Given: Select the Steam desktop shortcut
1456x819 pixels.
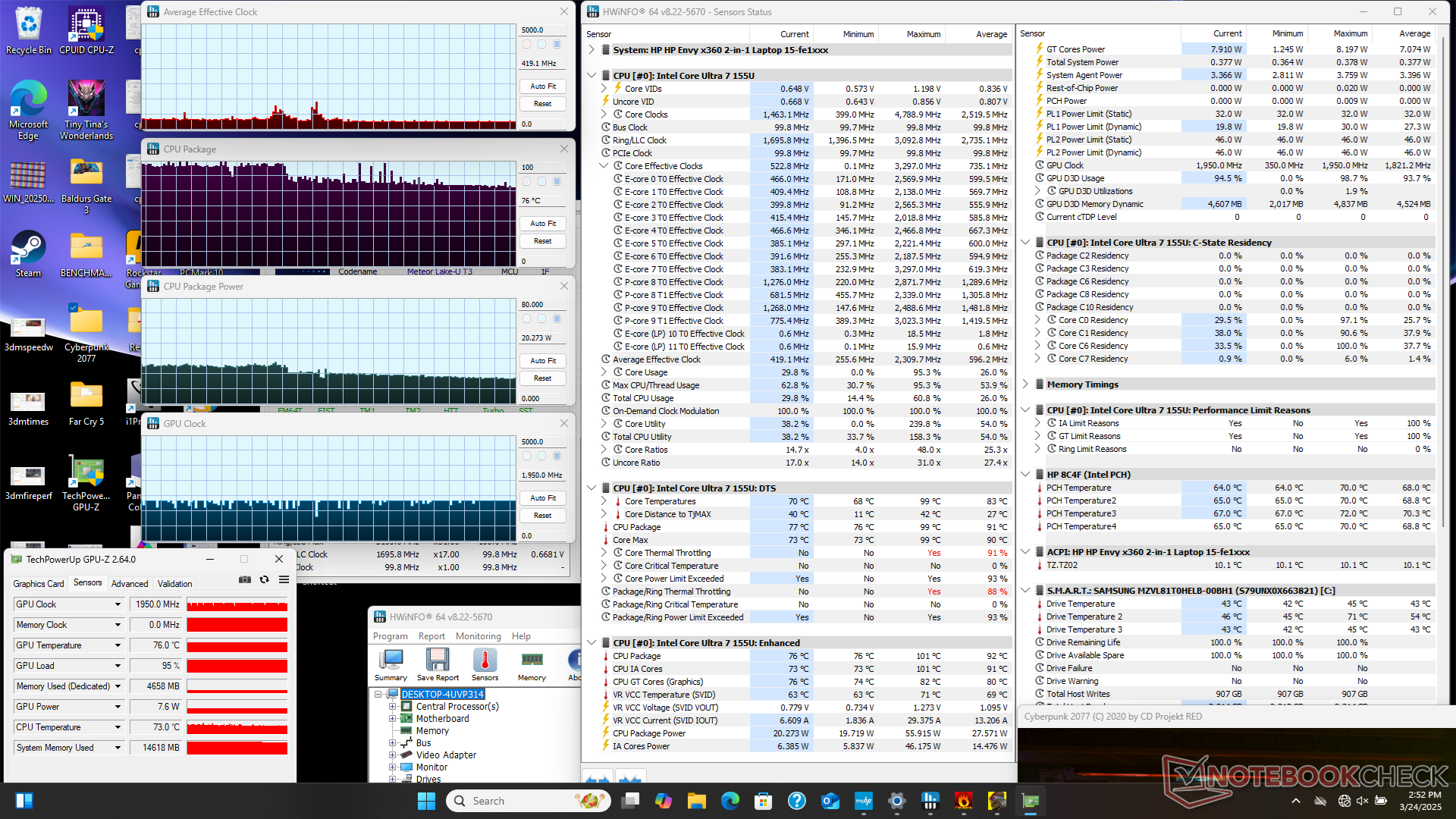Looking at the screenshot, I should coord(28,254).
